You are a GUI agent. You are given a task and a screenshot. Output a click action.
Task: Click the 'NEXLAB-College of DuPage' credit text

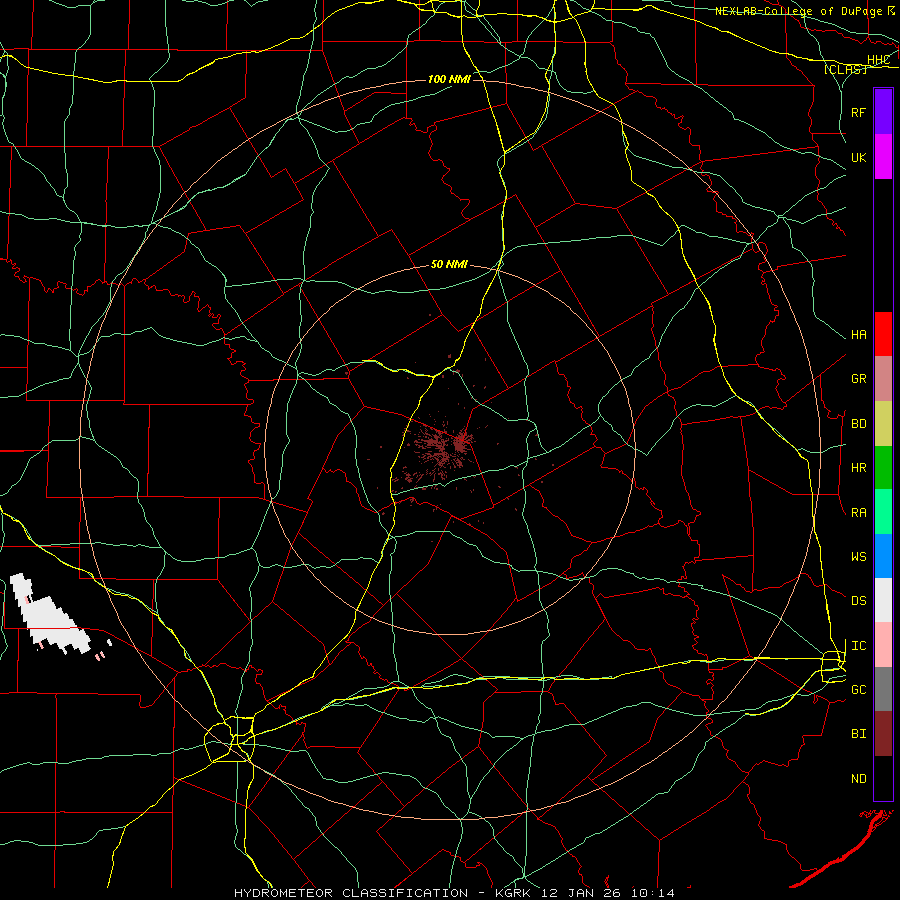pos(799,11)
